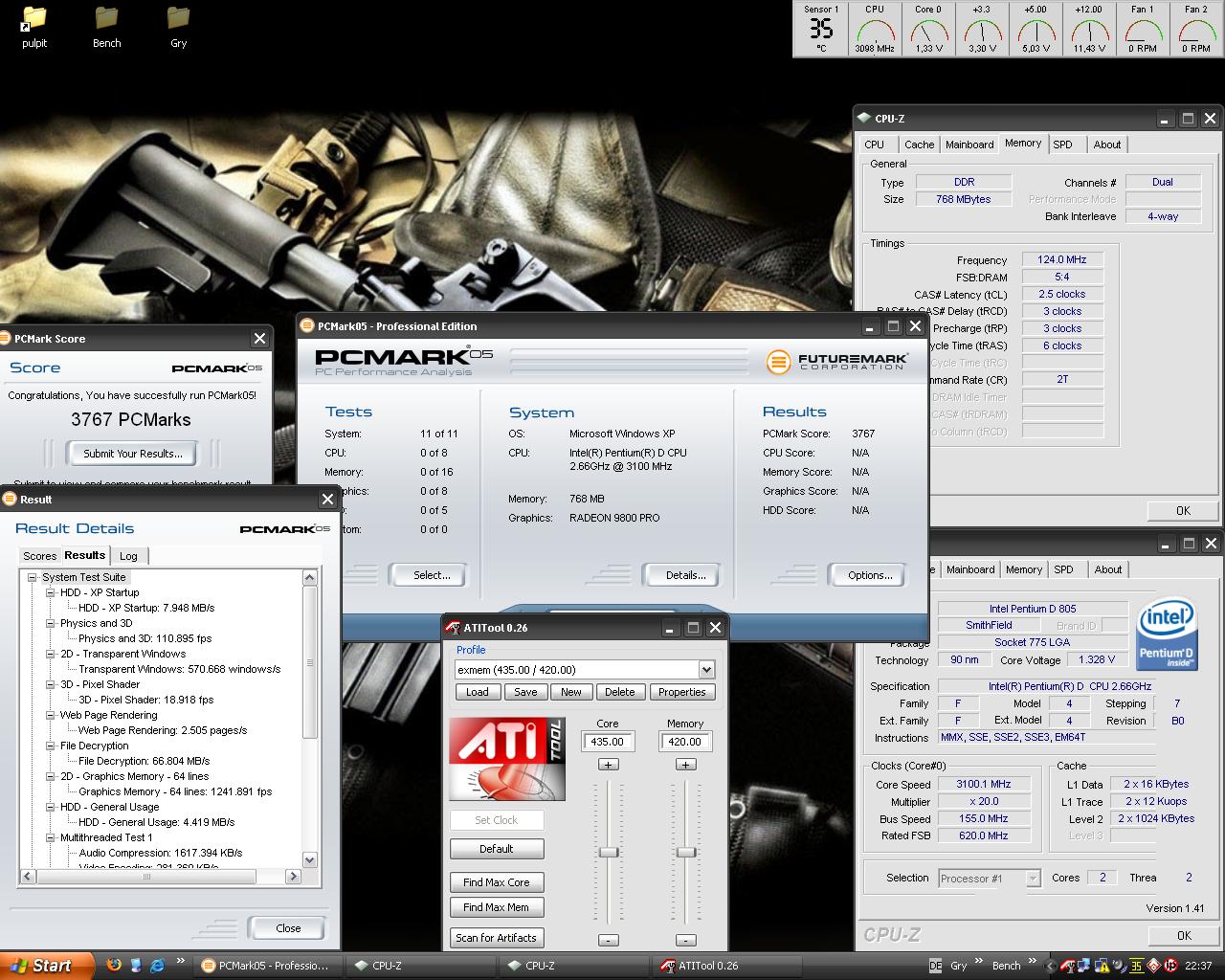Open the Start menu
The height and width of the screenshot is (980, 1225).
coord(47,966)
